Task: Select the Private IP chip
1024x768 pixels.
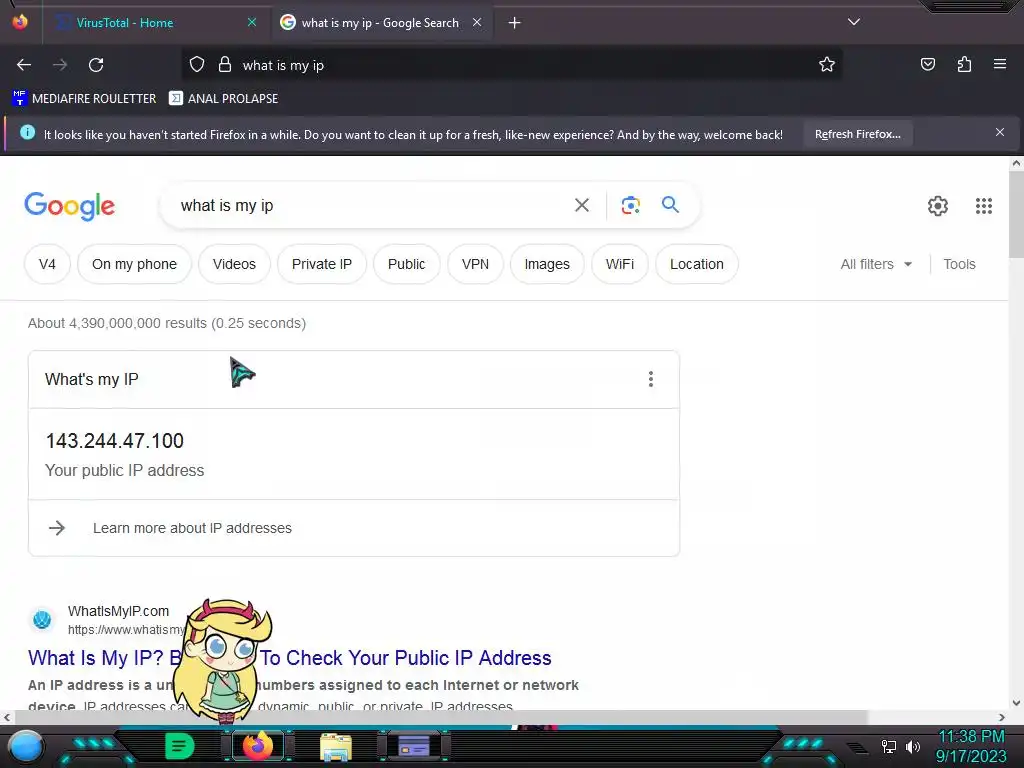Action: (x=322, y=264)
